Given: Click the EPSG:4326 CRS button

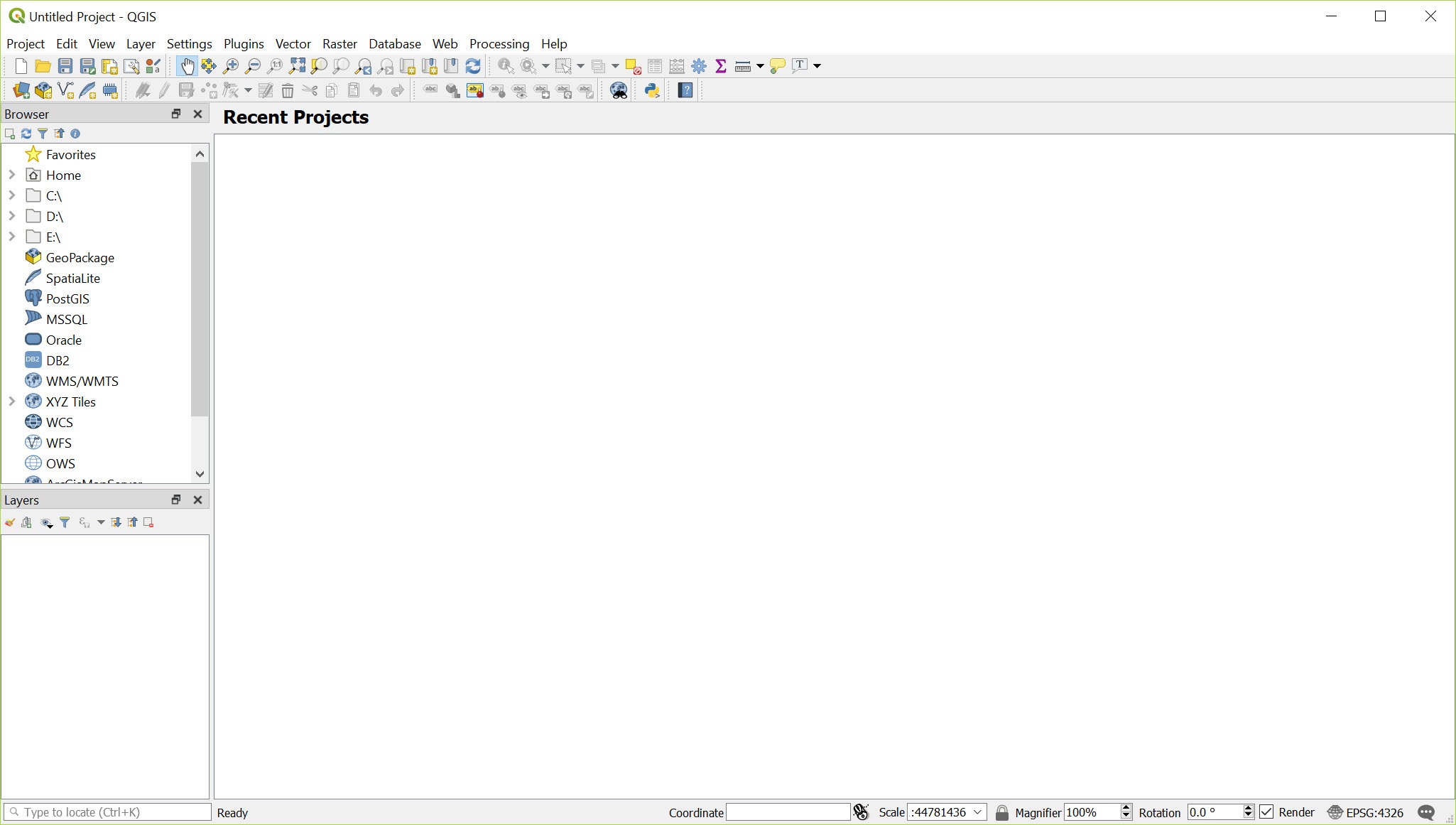Looking at the screenshot, I should [x=1365, y=812].
